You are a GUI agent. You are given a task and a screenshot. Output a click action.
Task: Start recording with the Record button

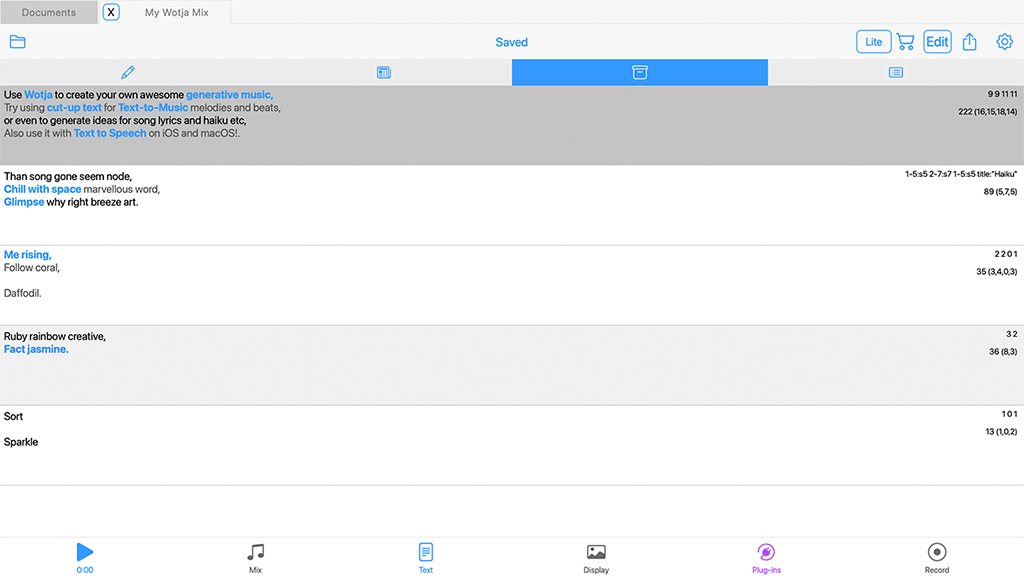pos(937,557)
